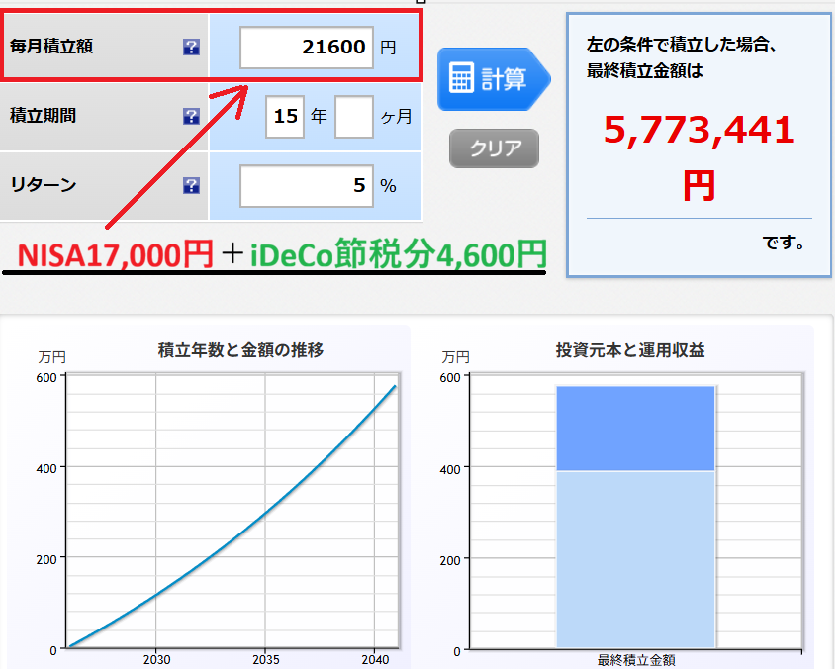Viewport: 835px width, 669px height.
Task: Click the 計算 button text
Action: click(x=503, y=79)
